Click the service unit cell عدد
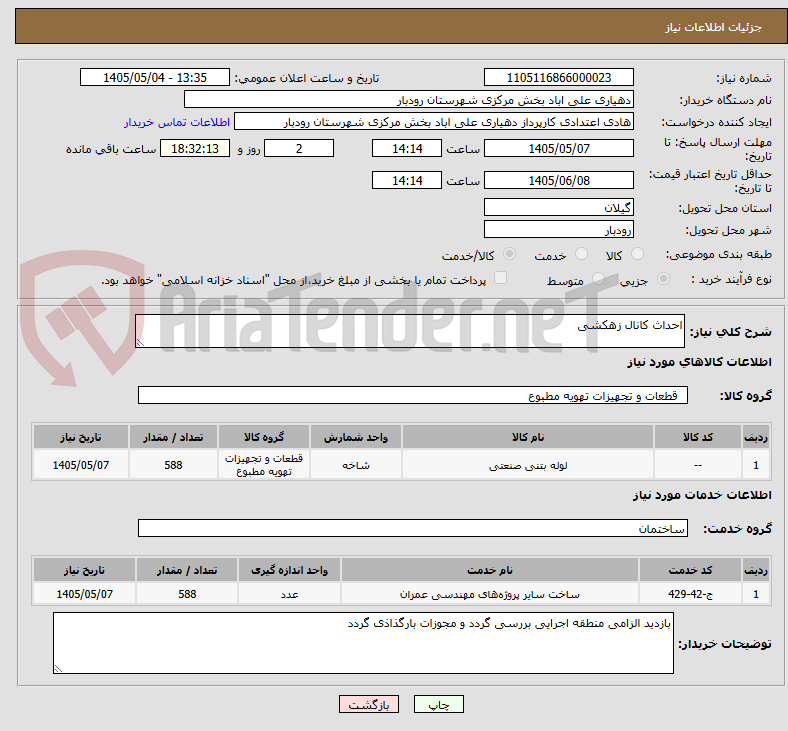Screen dimensions: 788x731 coord(289,593)
